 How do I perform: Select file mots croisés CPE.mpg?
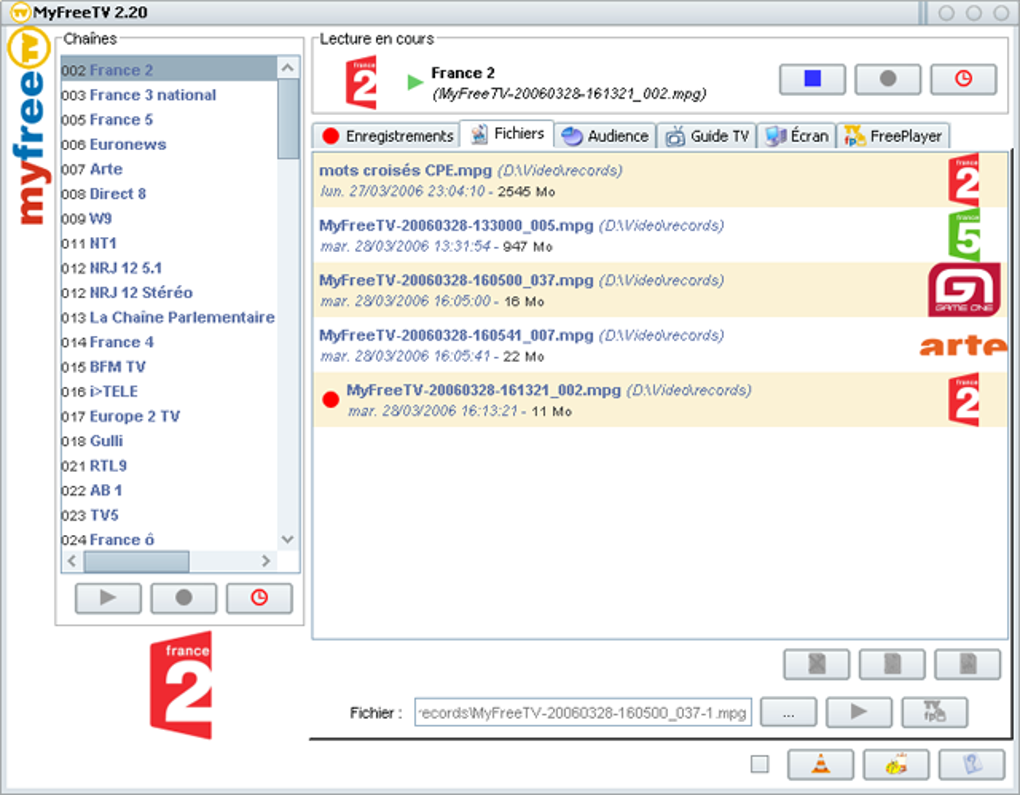660,180
